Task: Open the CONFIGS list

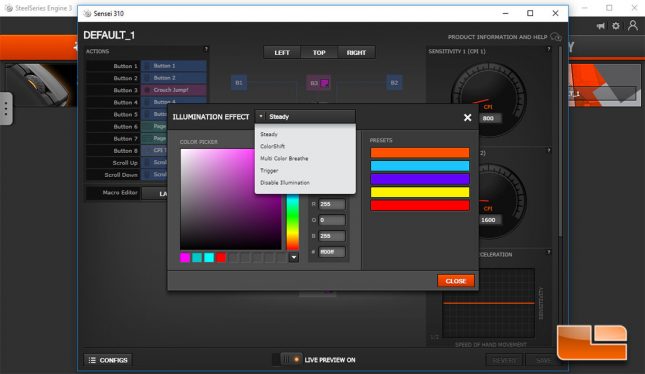Action: click(x=108, y=360)
